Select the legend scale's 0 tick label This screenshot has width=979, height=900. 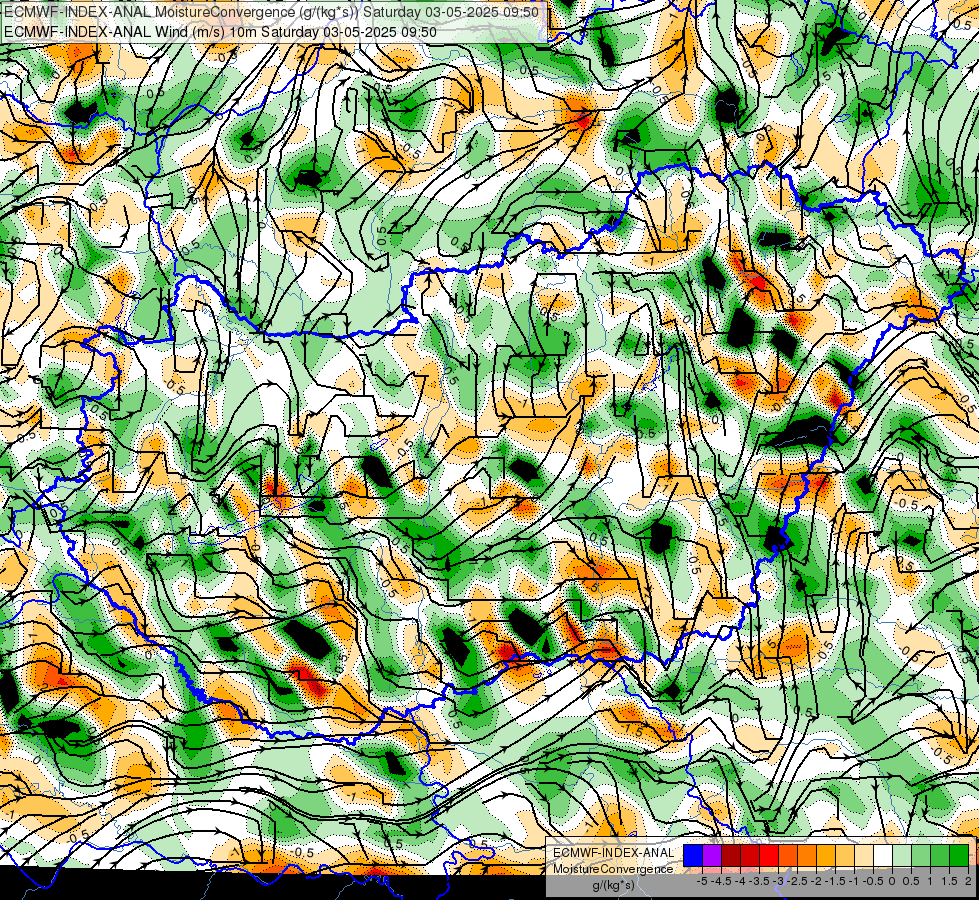coord(892,881)
